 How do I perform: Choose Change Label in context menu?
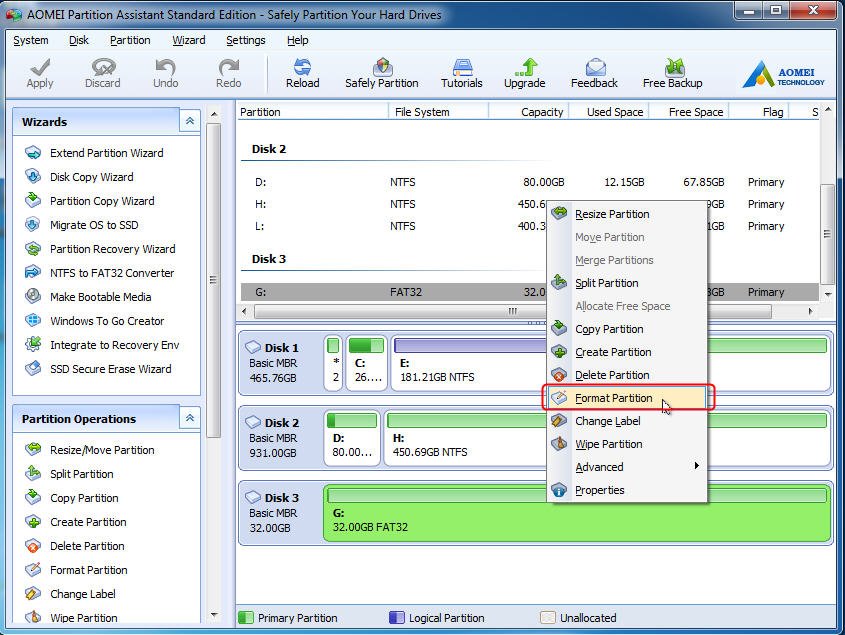coord(627,421)
